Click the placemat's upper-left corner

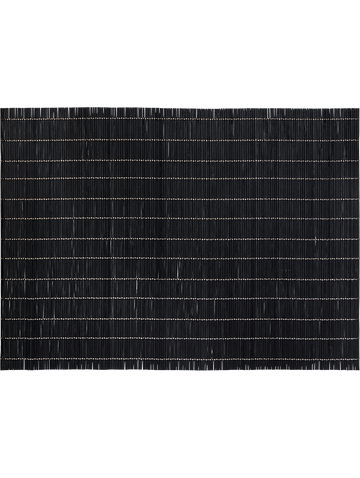point(2,110)
